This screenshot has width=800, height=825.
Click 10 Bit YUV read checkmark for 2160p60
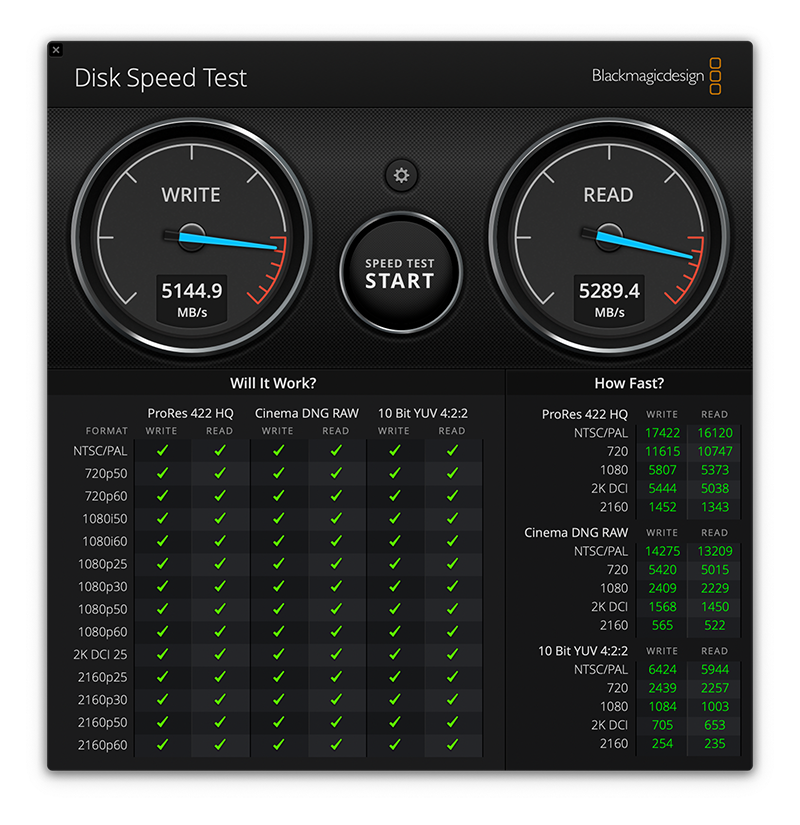(x=452, y=745)
